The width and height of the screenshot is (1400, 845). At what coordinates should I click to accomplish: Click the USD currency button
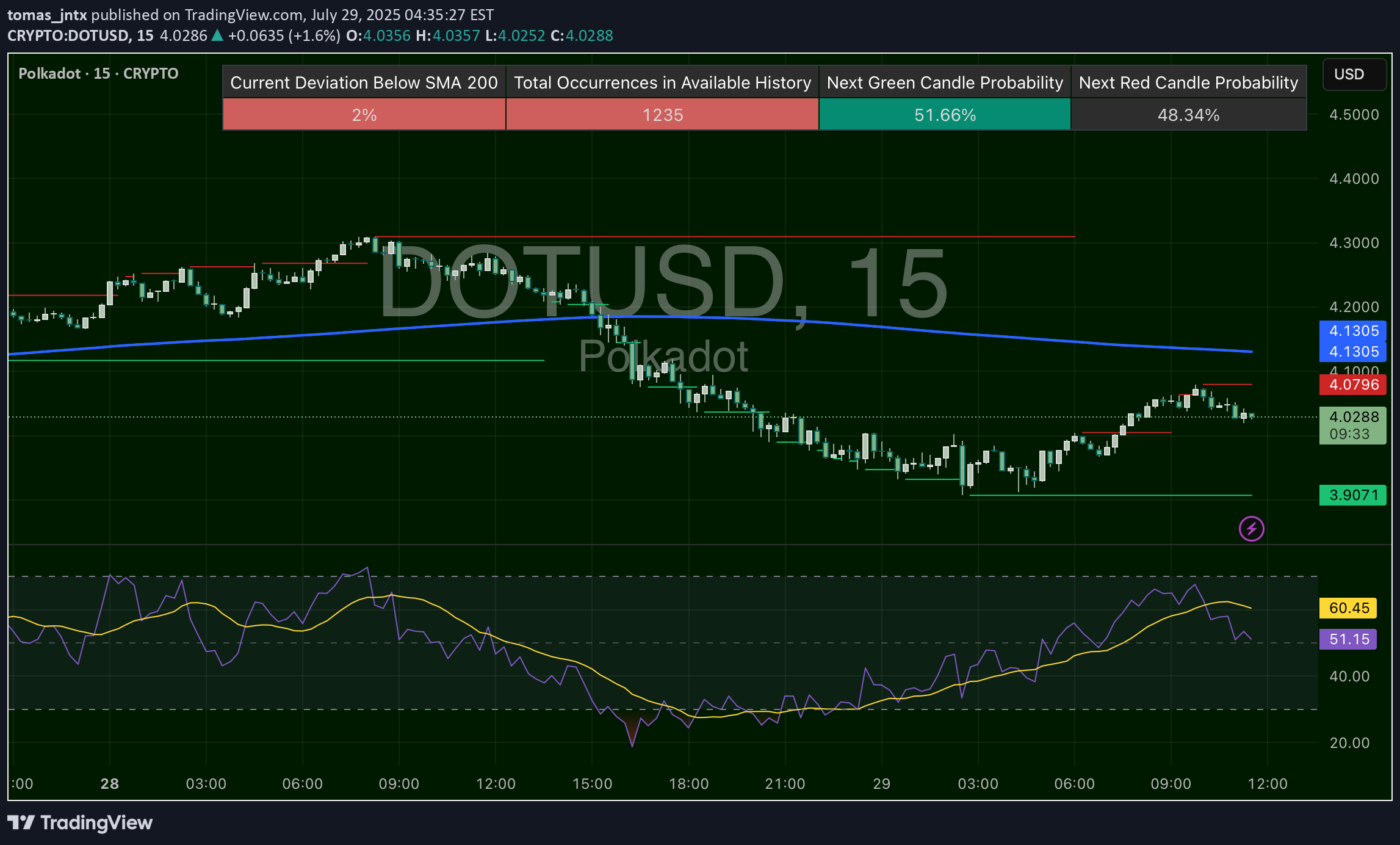click(1354, 74)
